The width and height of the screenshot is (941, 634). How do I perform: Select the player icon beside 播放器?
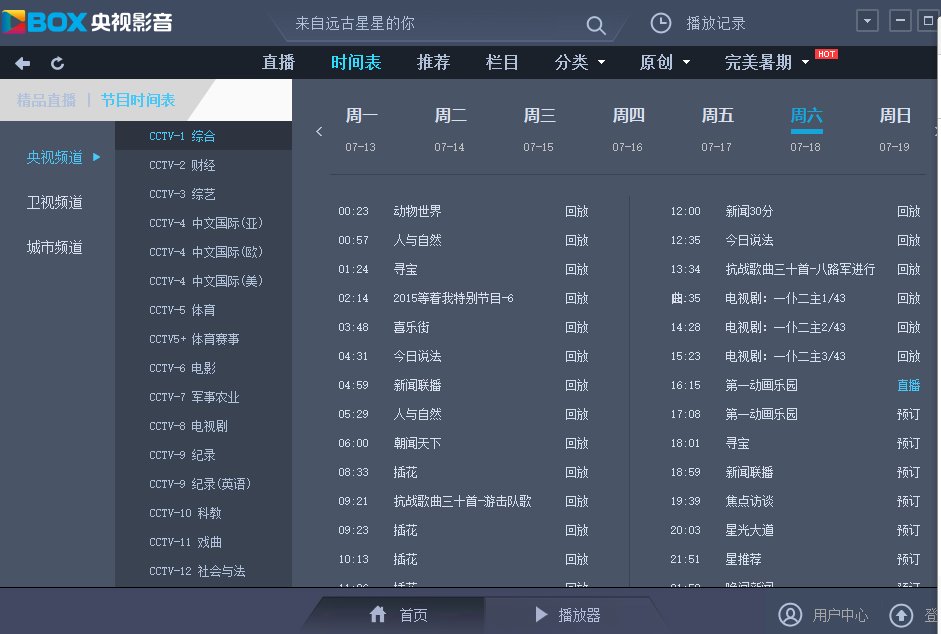tap(541, 615)
